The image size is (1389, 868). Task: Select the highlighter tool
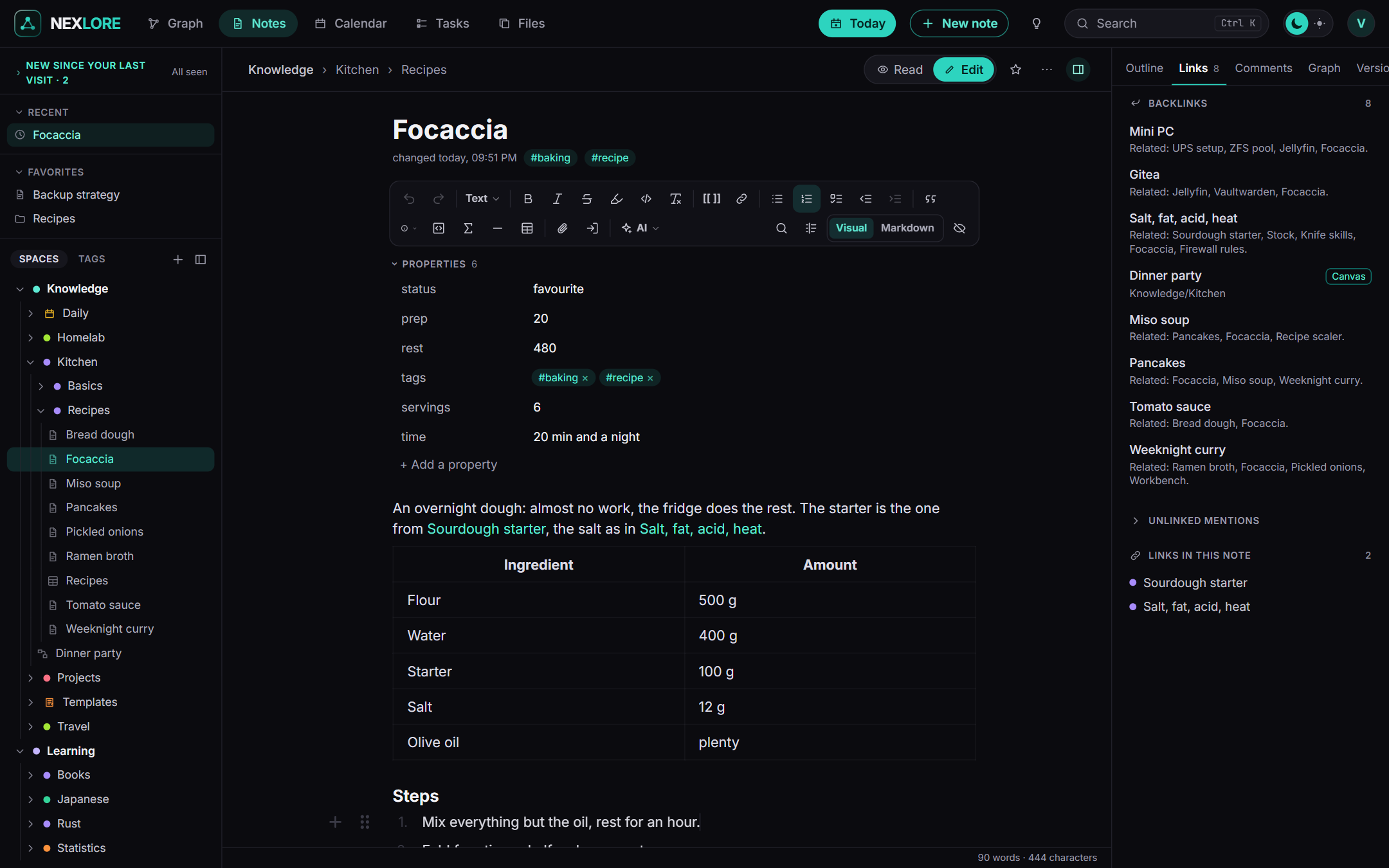[x=617, y=199]
